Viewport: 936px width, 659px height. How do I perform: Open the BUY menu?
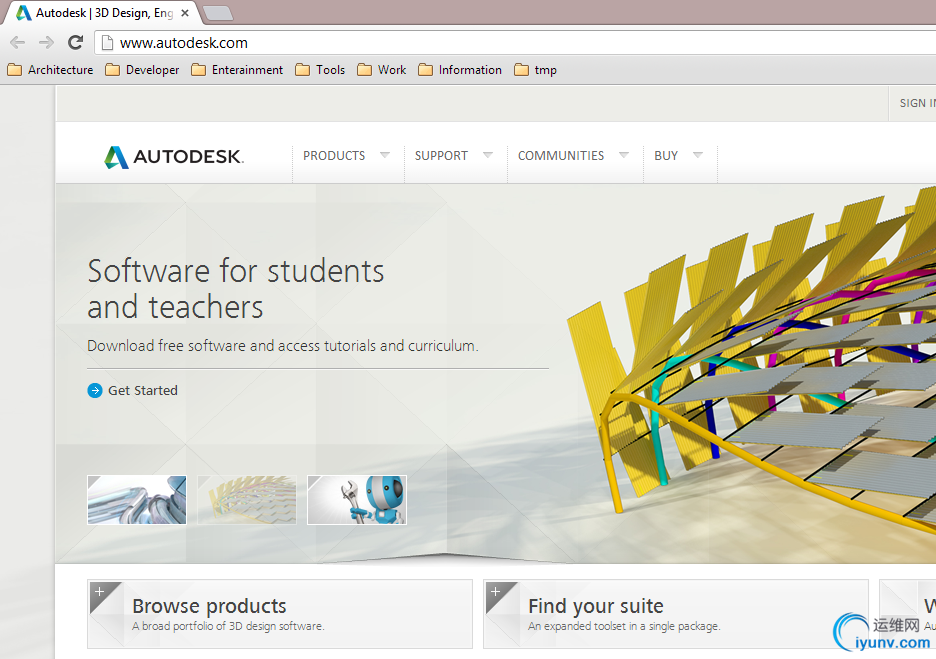[666, 156]
